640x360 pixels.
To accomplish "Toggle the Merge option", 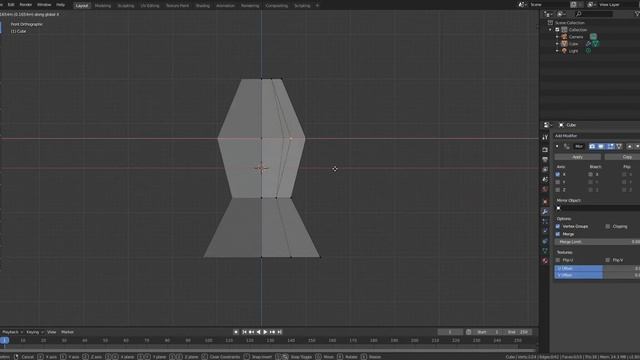I will coord(558,234).
